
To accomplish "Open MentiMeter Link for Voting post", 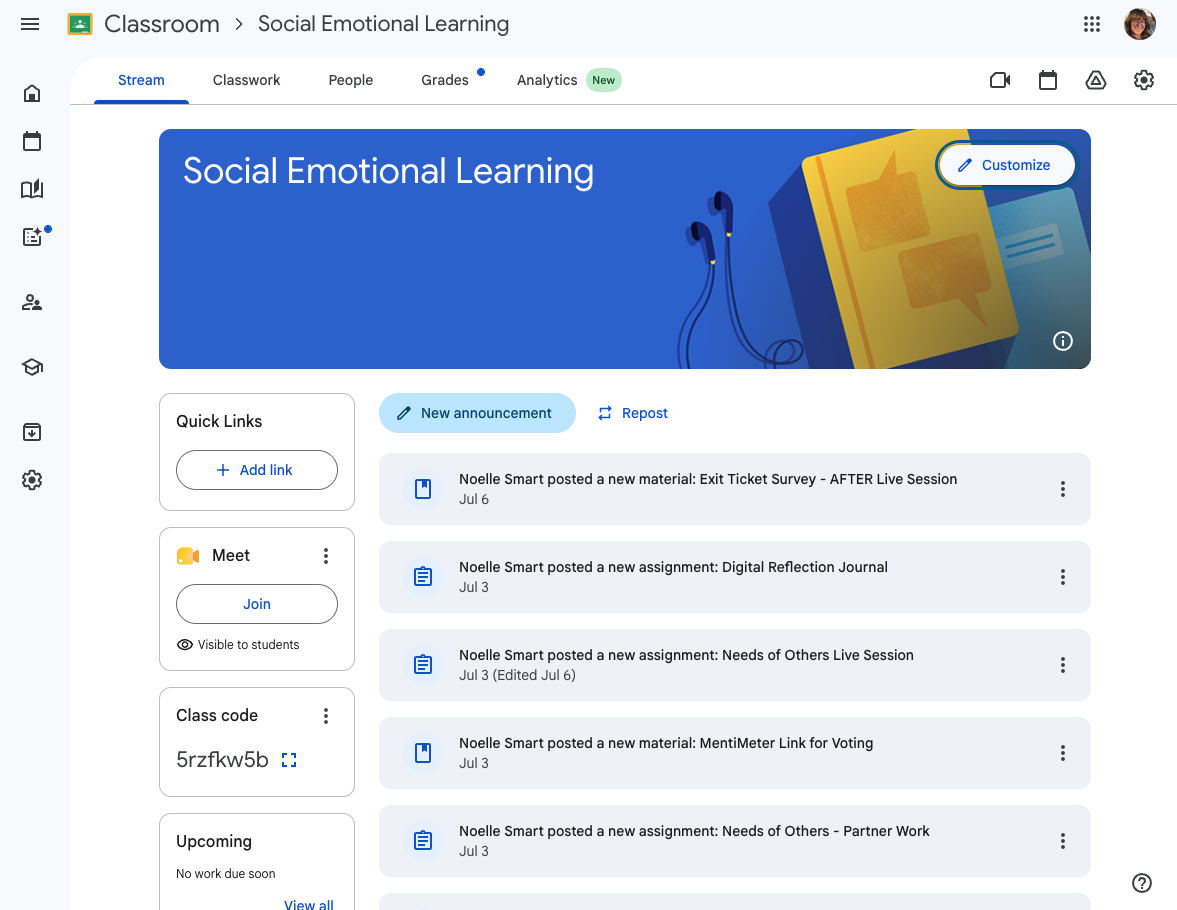I will (x=734, y=753).
